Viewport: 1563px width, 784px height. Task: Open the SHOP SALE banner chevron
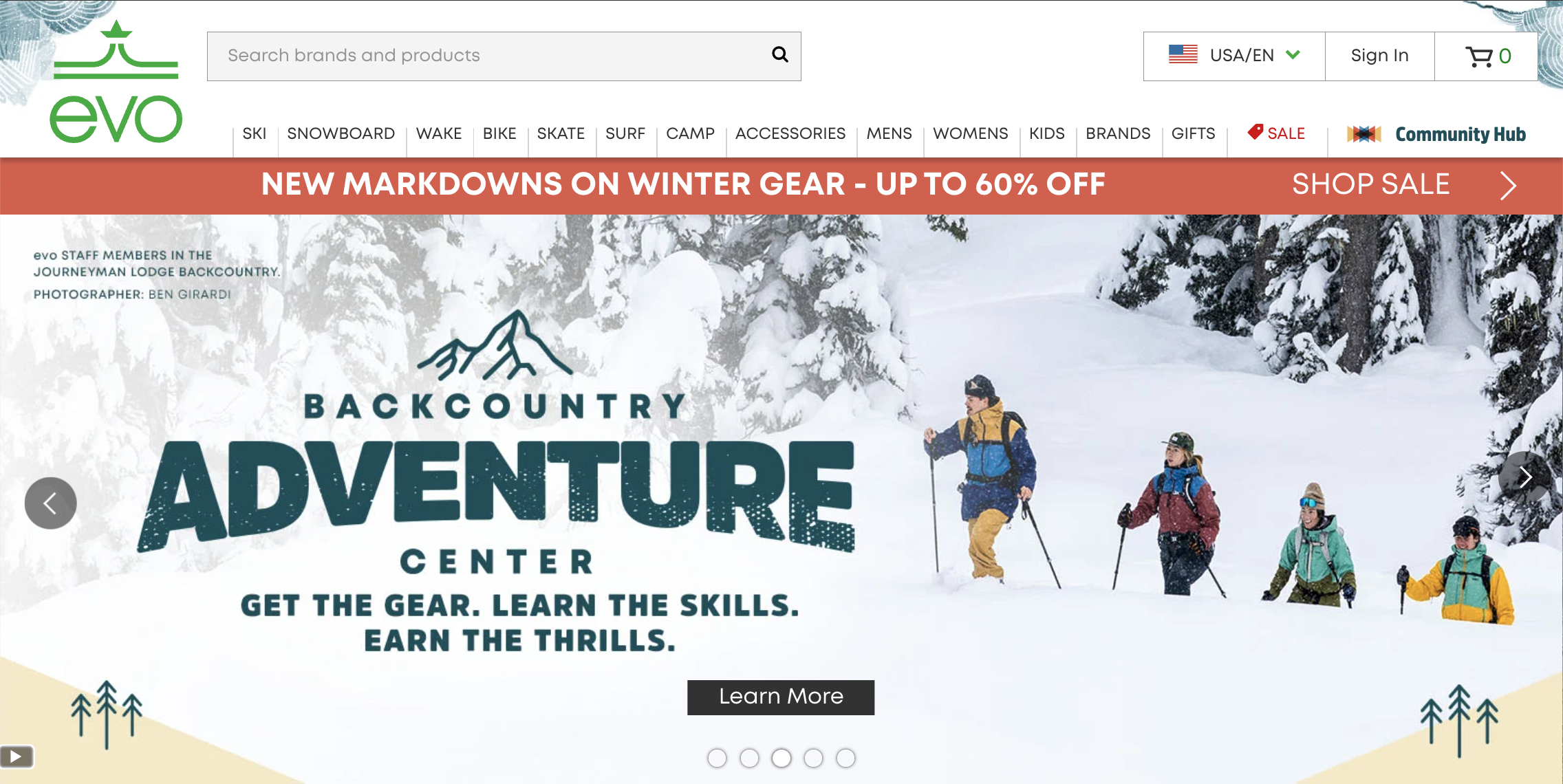click(1508, 185)
